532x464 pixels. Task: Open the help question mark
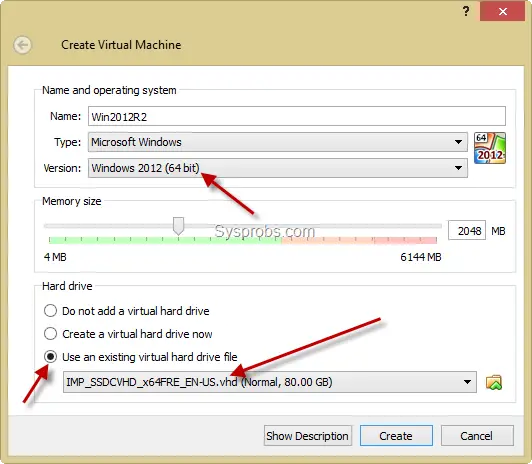[x=466, y=11]
